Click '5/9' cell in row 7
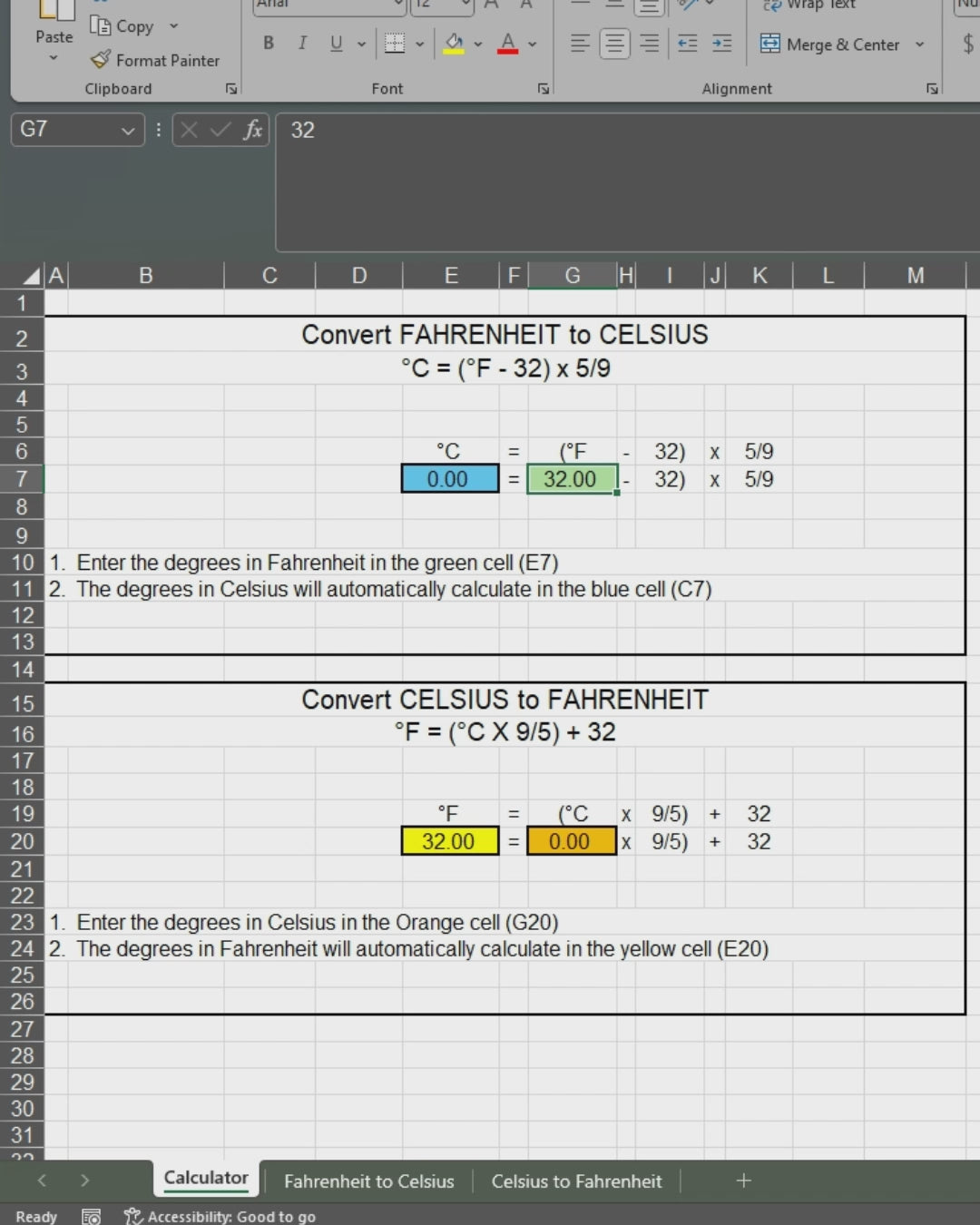The height and width of the screenshot is (1225, 980). click(759, 479)
